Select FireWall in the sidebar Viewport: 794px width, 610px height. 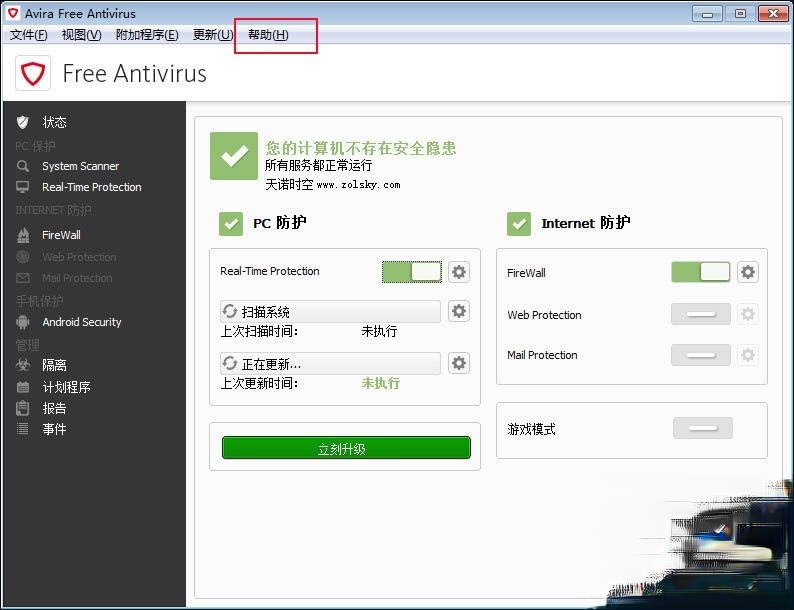point(61,235)
